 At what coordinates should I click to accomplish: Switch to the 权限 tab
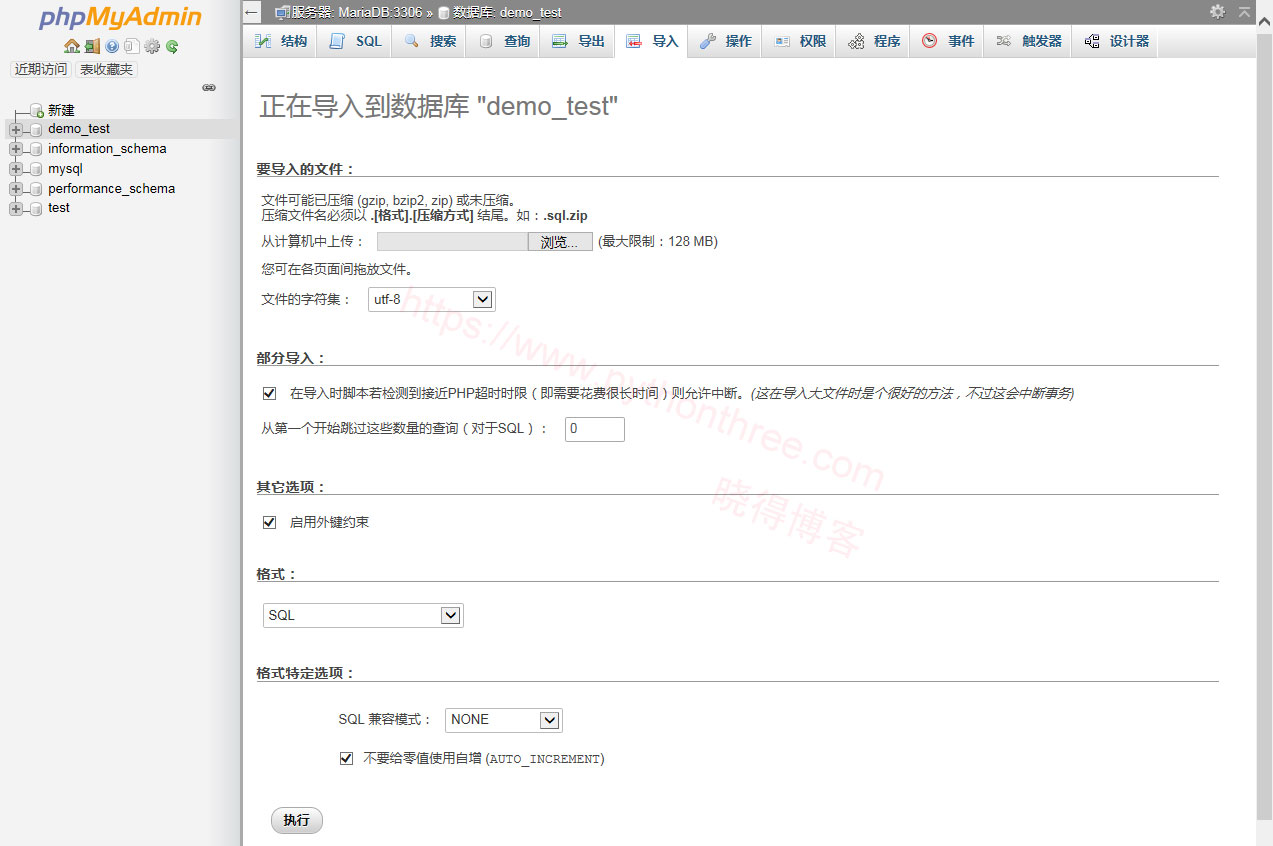pyautogui.click(x=799, y=41)
